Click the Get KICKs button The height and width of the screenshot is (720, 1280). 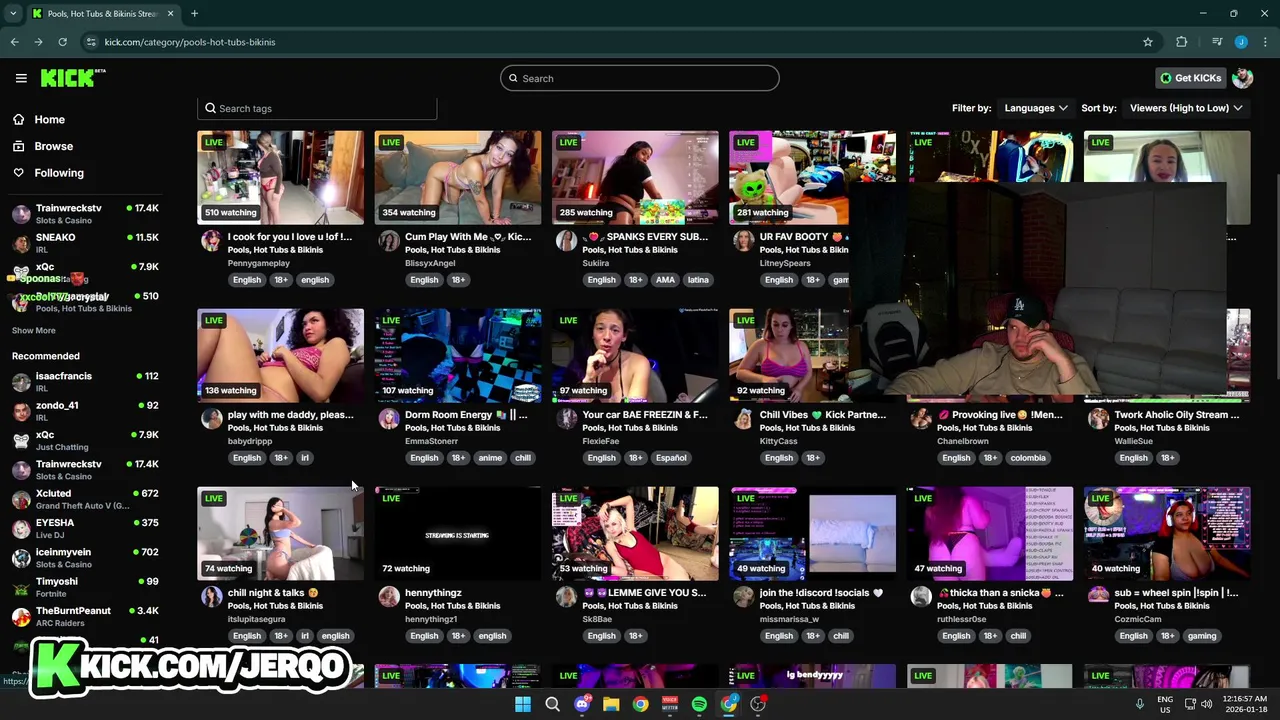(1190, 78)
